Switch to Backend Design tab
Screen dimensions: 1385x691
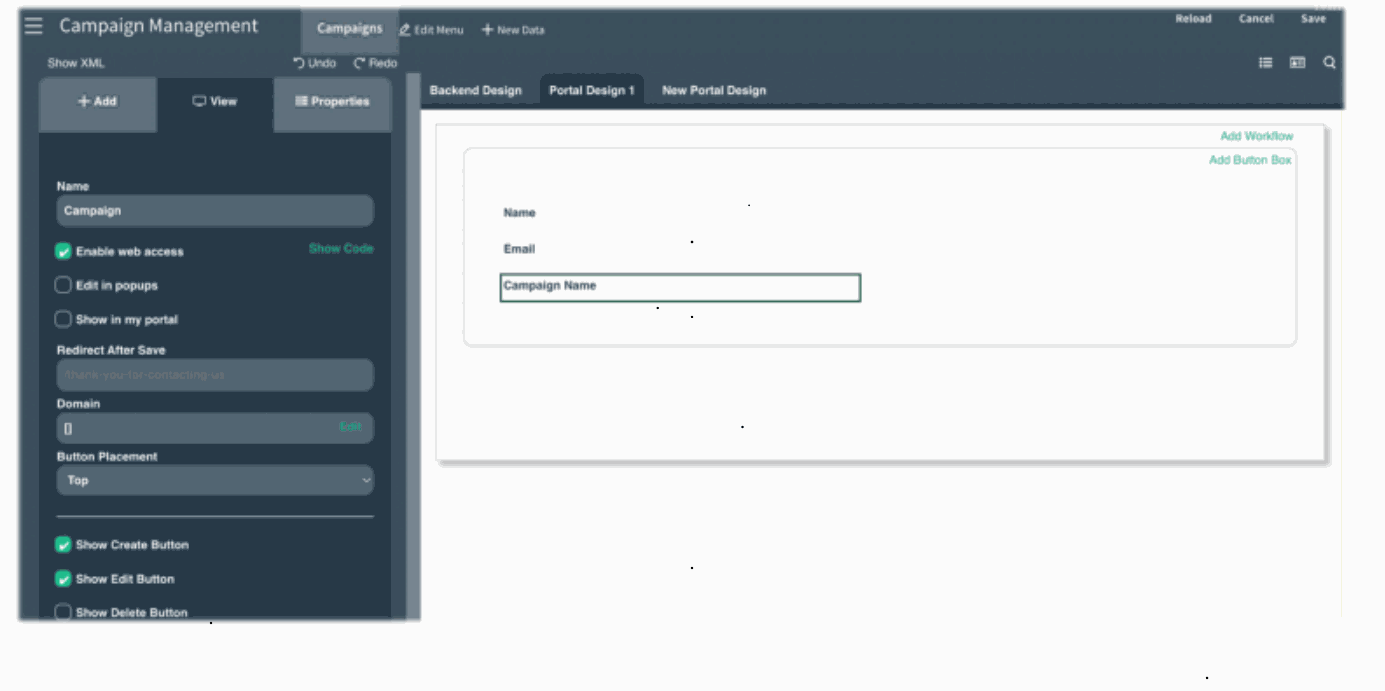[x=475, y=91]
